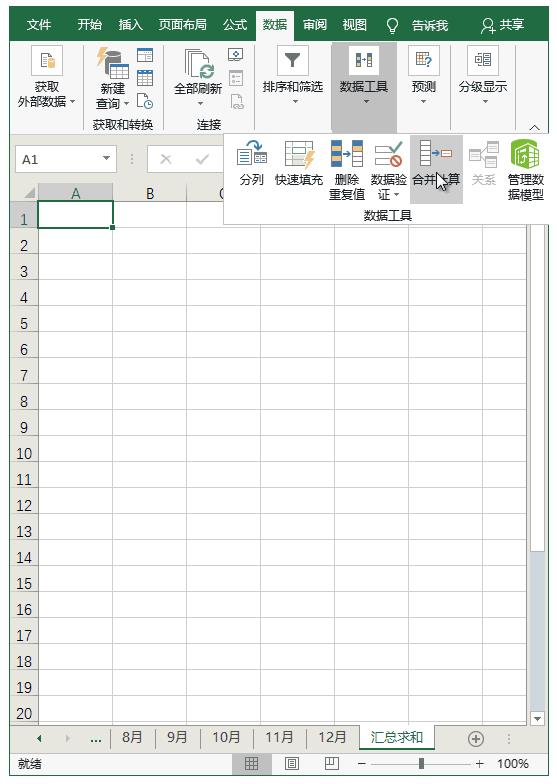Open the Name Box dropdown arrow
The image size is (557, 784).
point(106,158)
